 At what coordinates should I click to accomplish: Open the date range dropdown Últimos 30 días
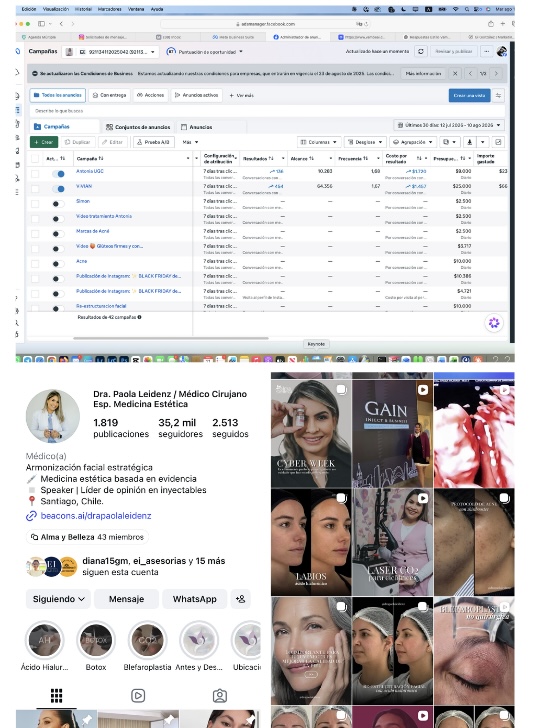[x=449, y=125]
